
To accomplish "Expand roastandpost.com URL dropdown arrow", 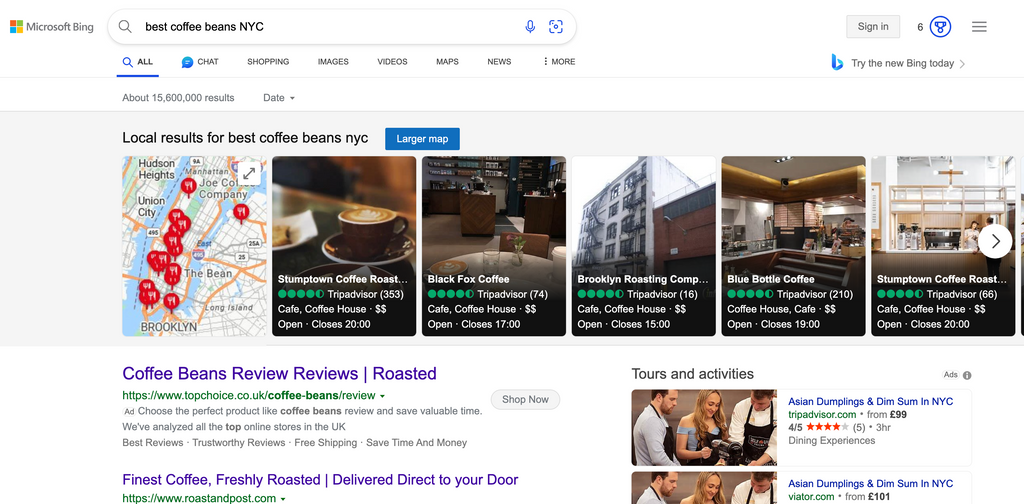I will (283, 499).
